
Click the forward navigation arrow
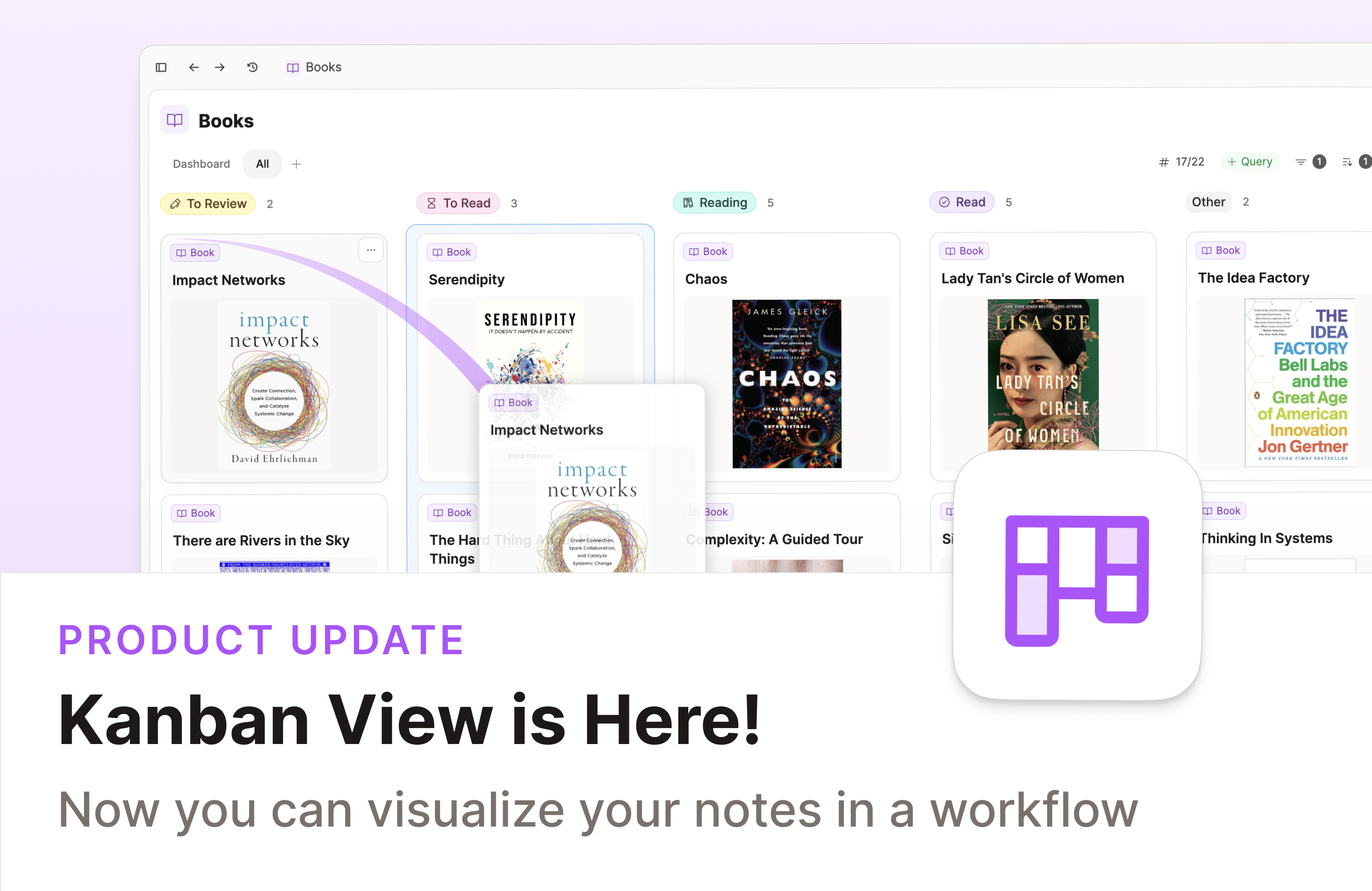tap(220, 68)
